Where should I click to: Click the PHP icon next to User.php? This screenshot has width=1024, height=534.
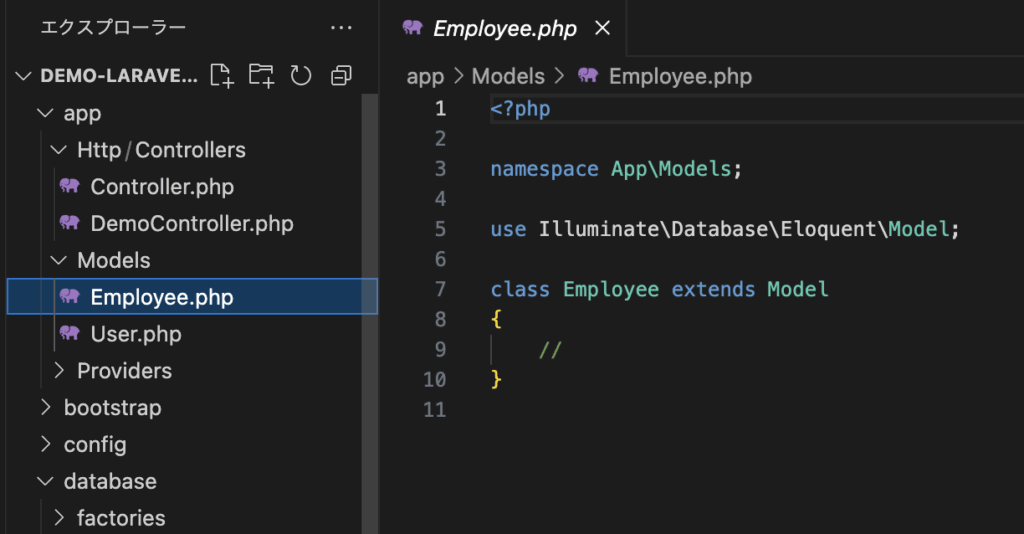point(69,333)
